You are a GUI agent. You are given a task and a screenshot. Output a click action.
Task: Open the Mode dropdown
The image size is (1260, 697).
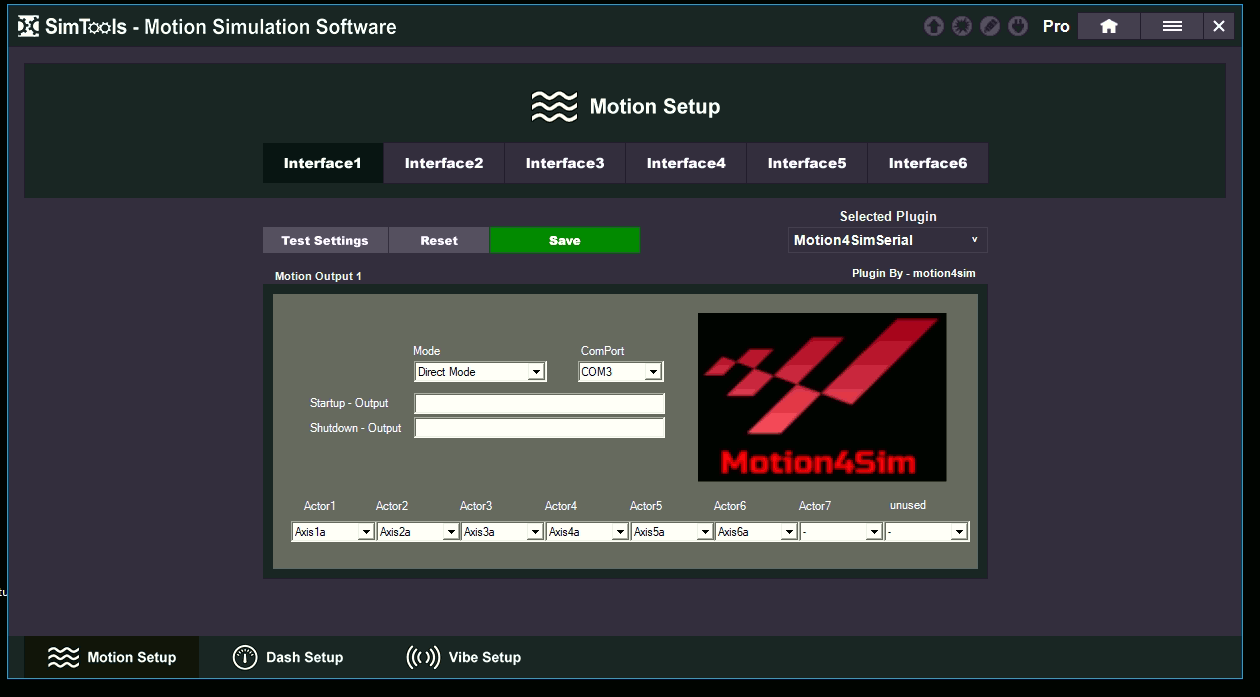click(480, 372)
